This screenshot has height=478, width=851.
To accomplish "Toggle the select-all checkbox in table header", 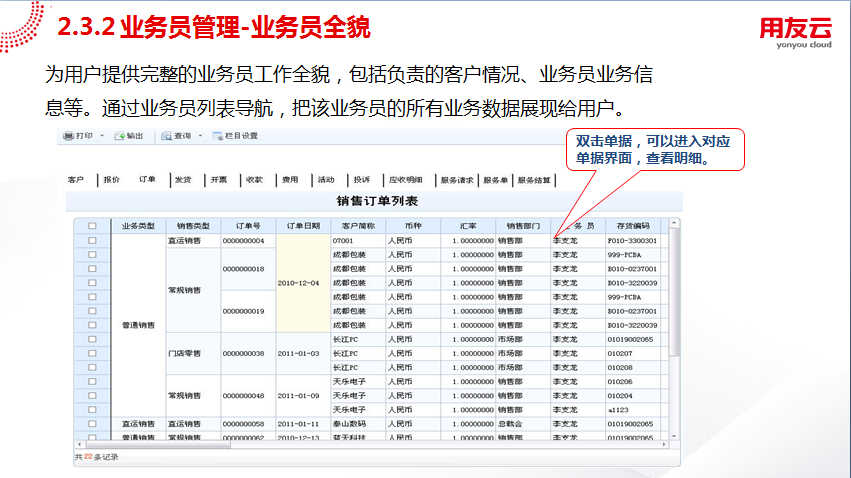I will (x=92, y=226).
